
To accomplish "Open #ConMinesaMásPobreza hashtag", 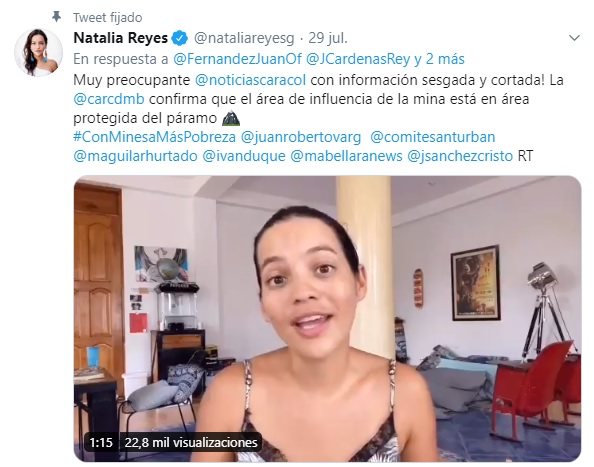I will click(x=155, y=137).
